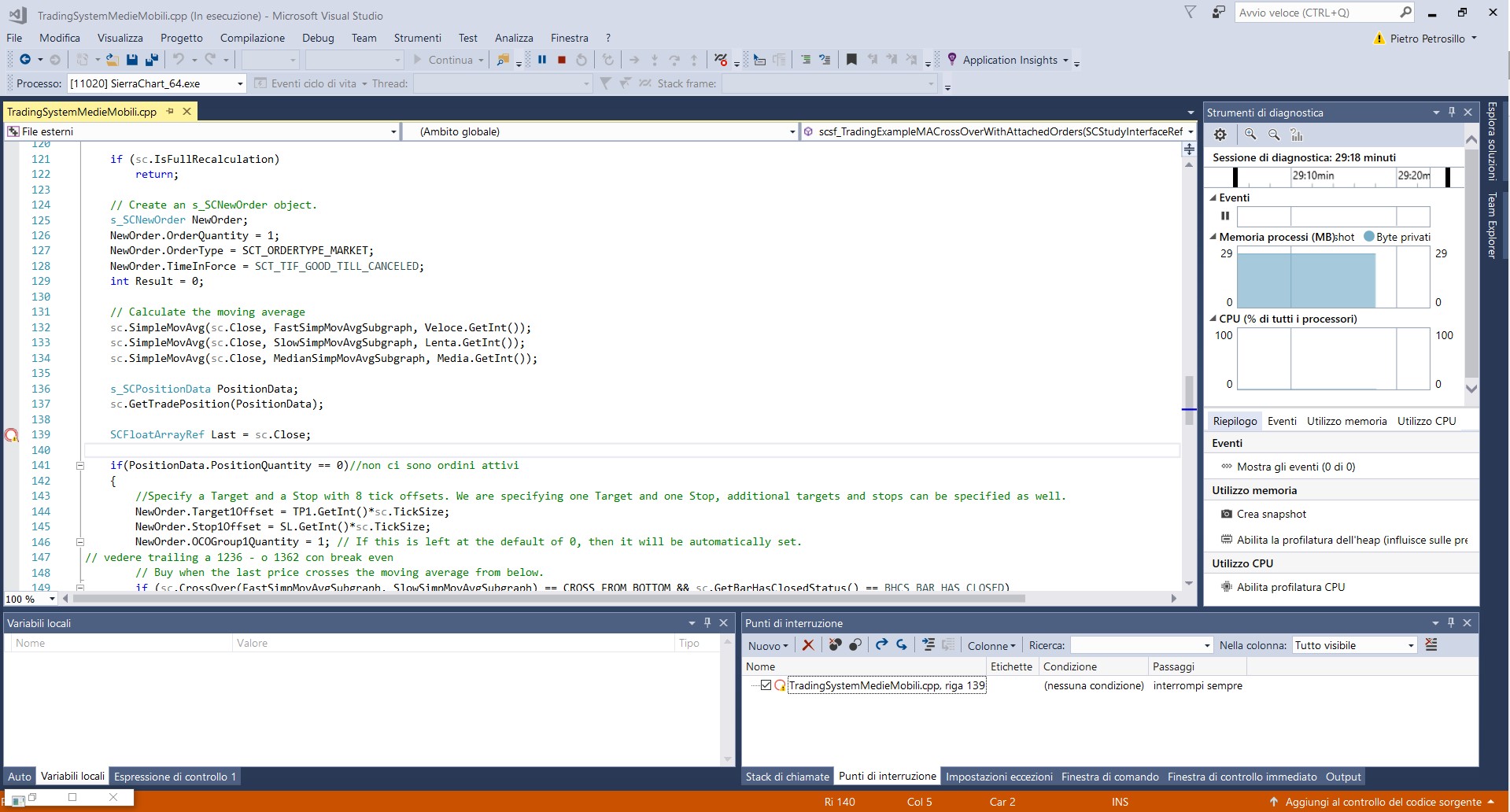This screenshot has height=812, width=1510.
Task: Switch to the Stack di chiamate tab
Action: click(x=787, y=777)
